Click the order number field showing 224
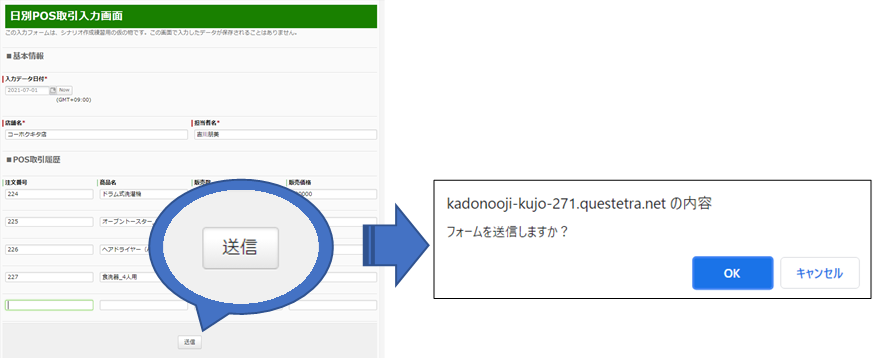 49,194
